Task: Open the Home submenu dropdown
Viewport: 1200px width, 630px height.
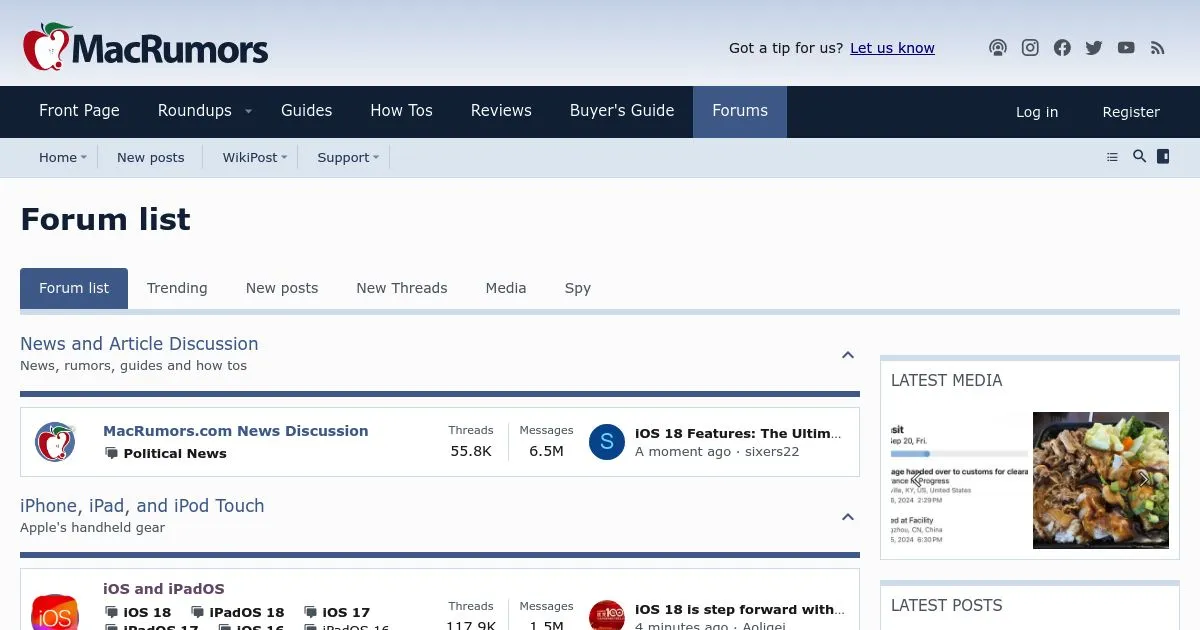Action: [84, 157]
